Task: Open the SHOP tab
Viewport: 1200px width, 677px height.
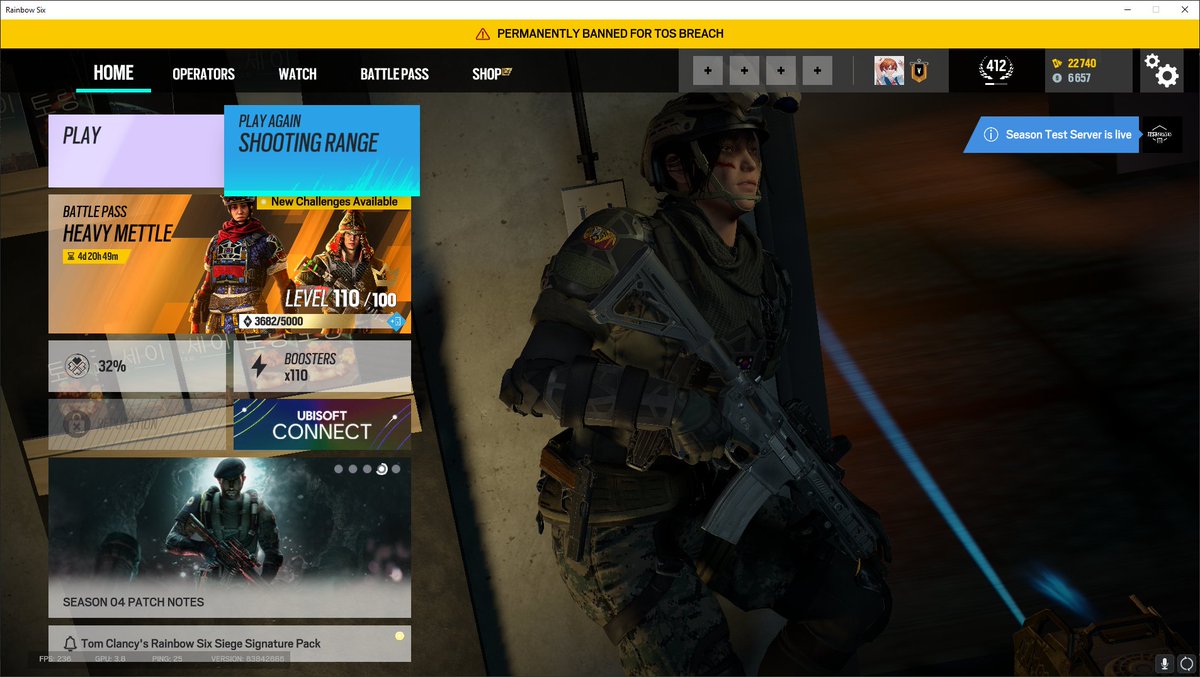Action: (x=486, y=74)
